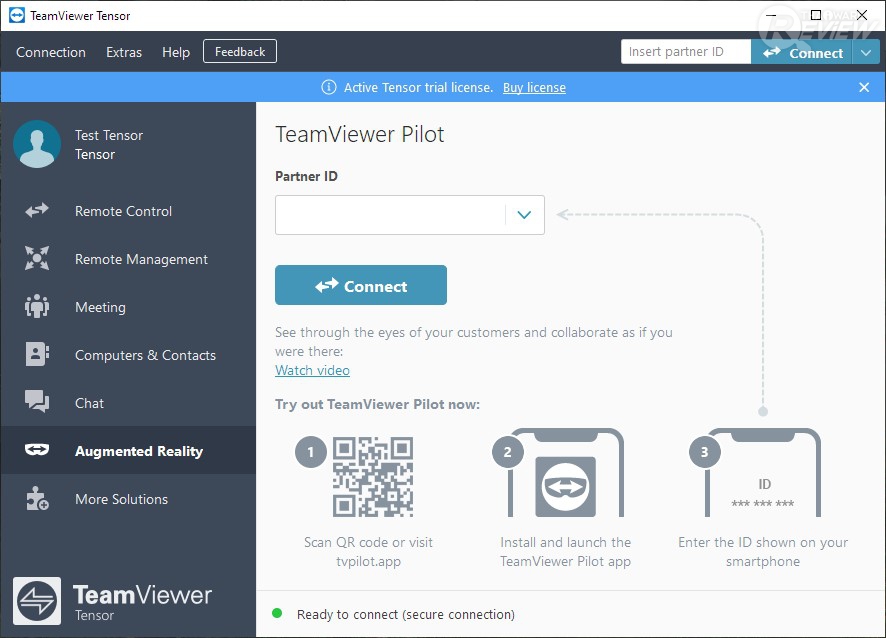886x638 pixels.
Task: Go to the Meeting section
Action: pyautogui.click(x=128, y=307)
